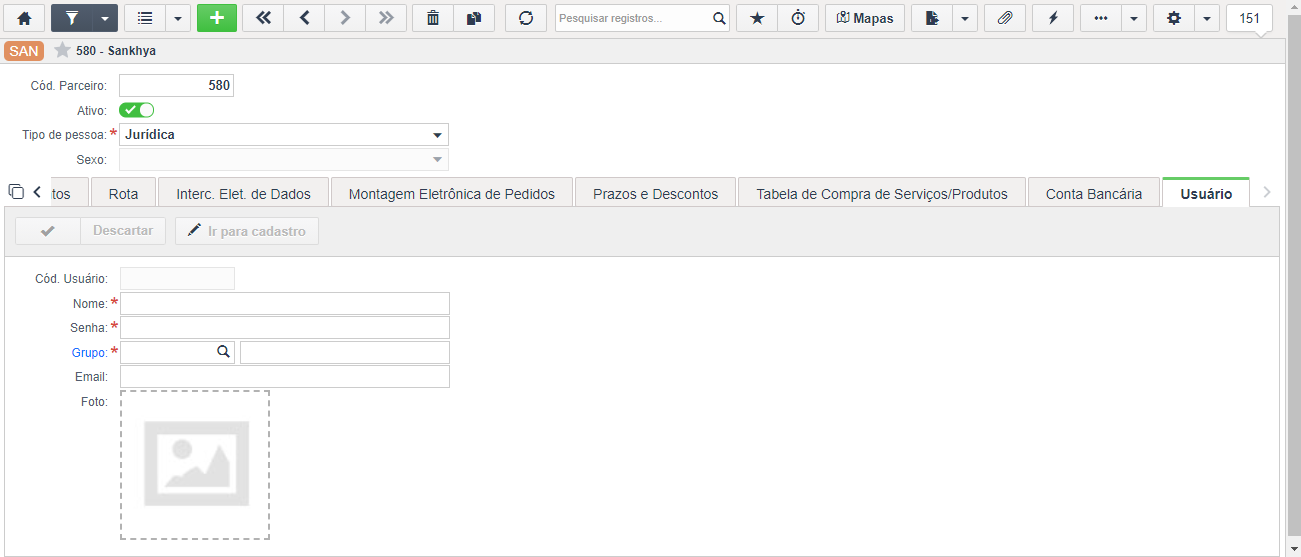1301x557 pixels.
Task: Expand the filter dropdown arrow
Action: point(104,18)
